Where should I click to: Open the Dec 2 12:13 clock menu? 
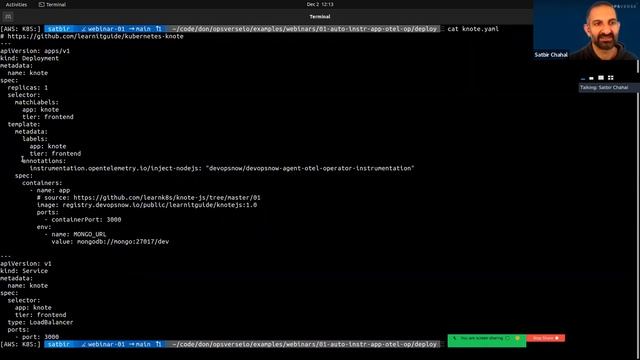pos(320,4)
